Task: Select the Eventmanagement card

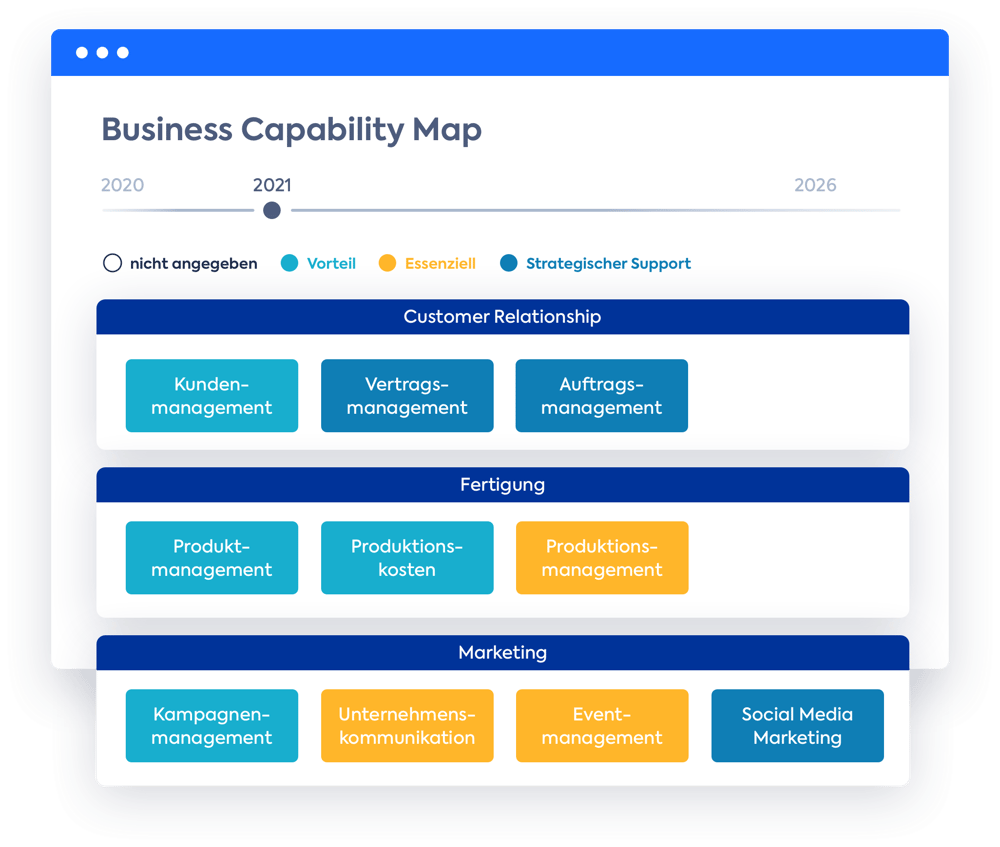Action: (x=602, y=725)
